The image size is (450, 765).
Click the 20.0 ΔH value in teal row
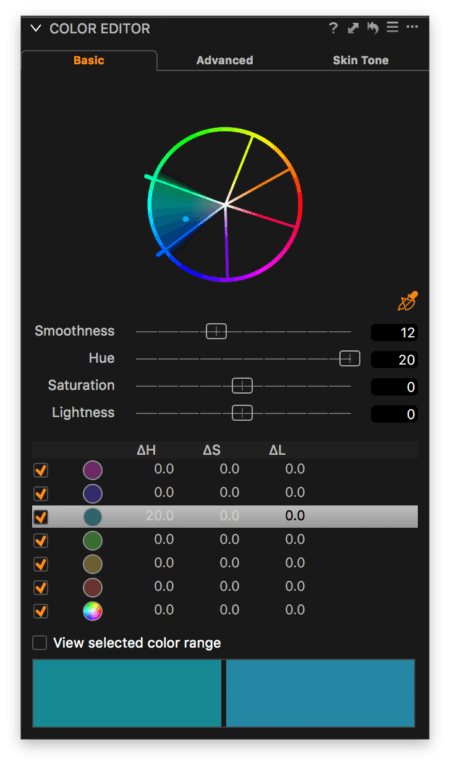click(160, 516)
